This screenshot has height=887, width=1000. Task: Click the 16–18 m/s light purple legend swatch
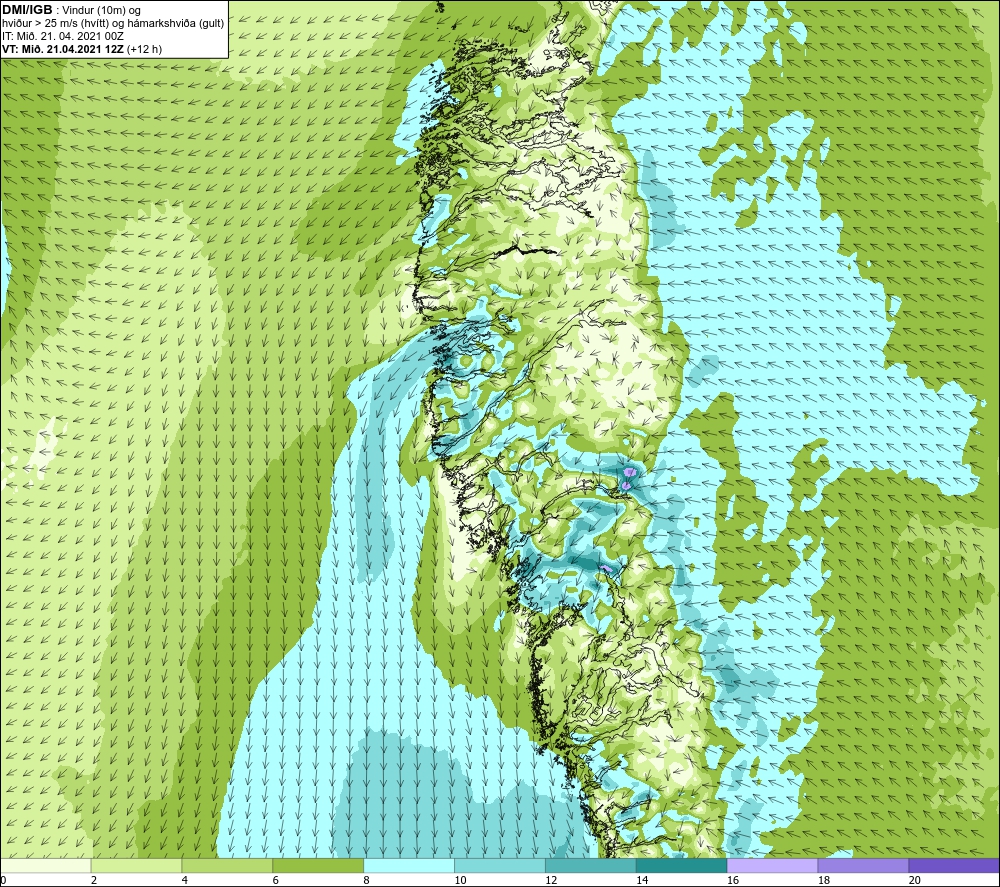(x=772, y=865)
